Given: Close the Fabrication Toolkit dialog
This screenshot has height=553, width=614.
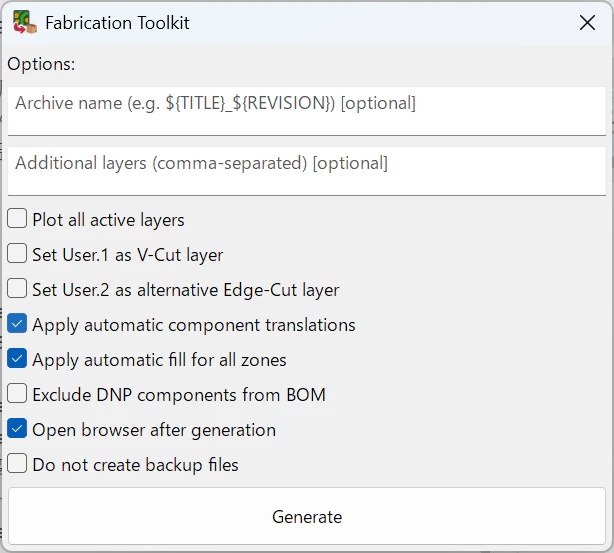Looking at the screenshot, I should (x=587, y=23).
